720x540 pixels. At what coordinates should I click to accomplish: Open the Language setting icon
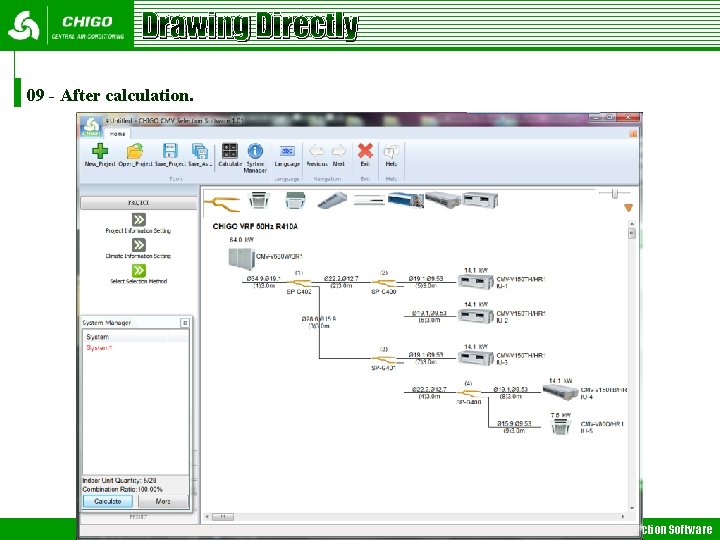point(287,151)
